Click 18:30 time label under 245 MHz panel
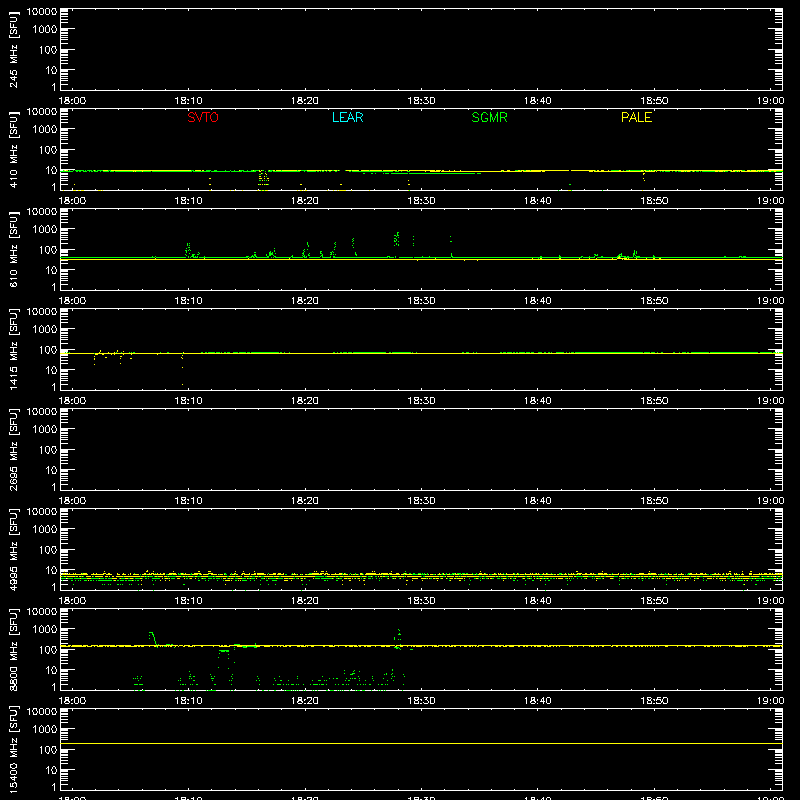The height and width of the screenshot is (800, 800). [421, 101]
